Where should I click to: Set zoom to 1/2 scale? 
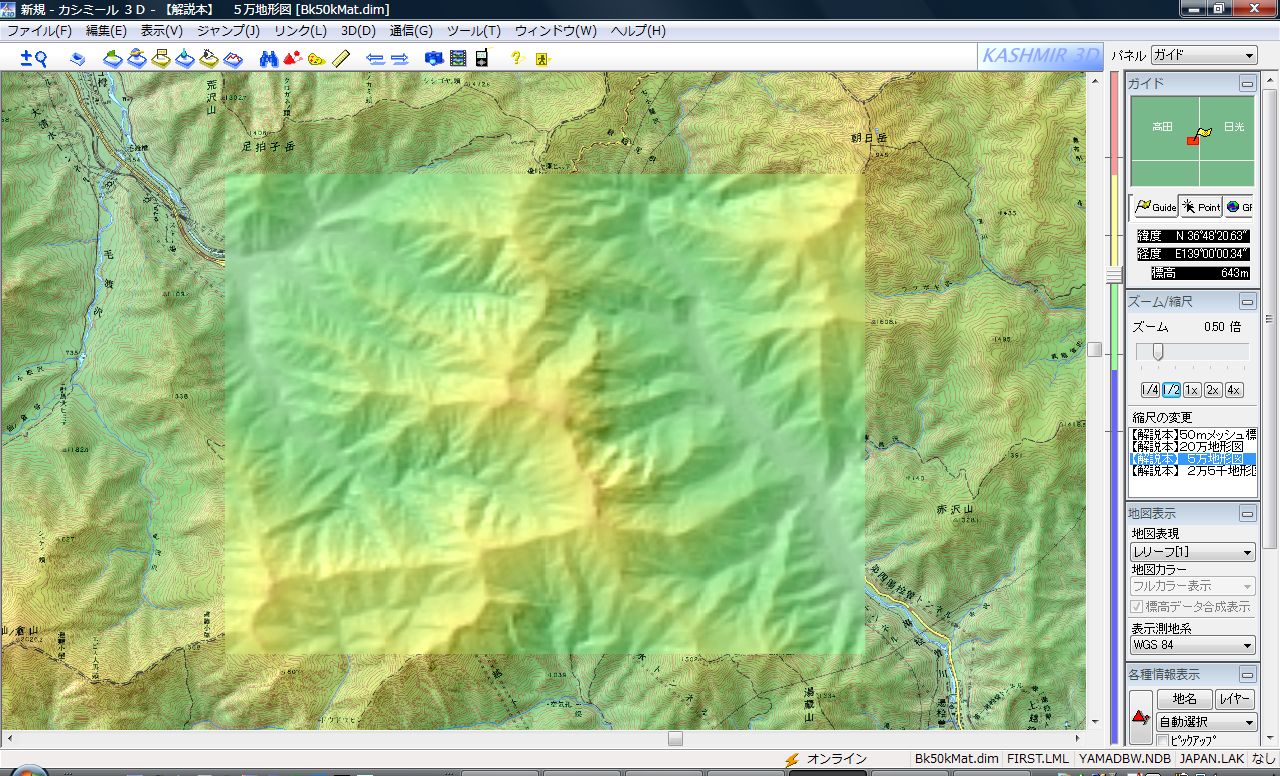point(1171,390)
